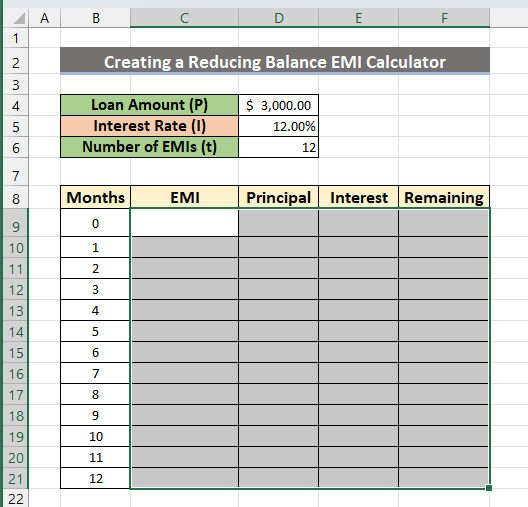528x507 pixels.
Task: Select the month 11 cell
Action: [x=96, y=457]
